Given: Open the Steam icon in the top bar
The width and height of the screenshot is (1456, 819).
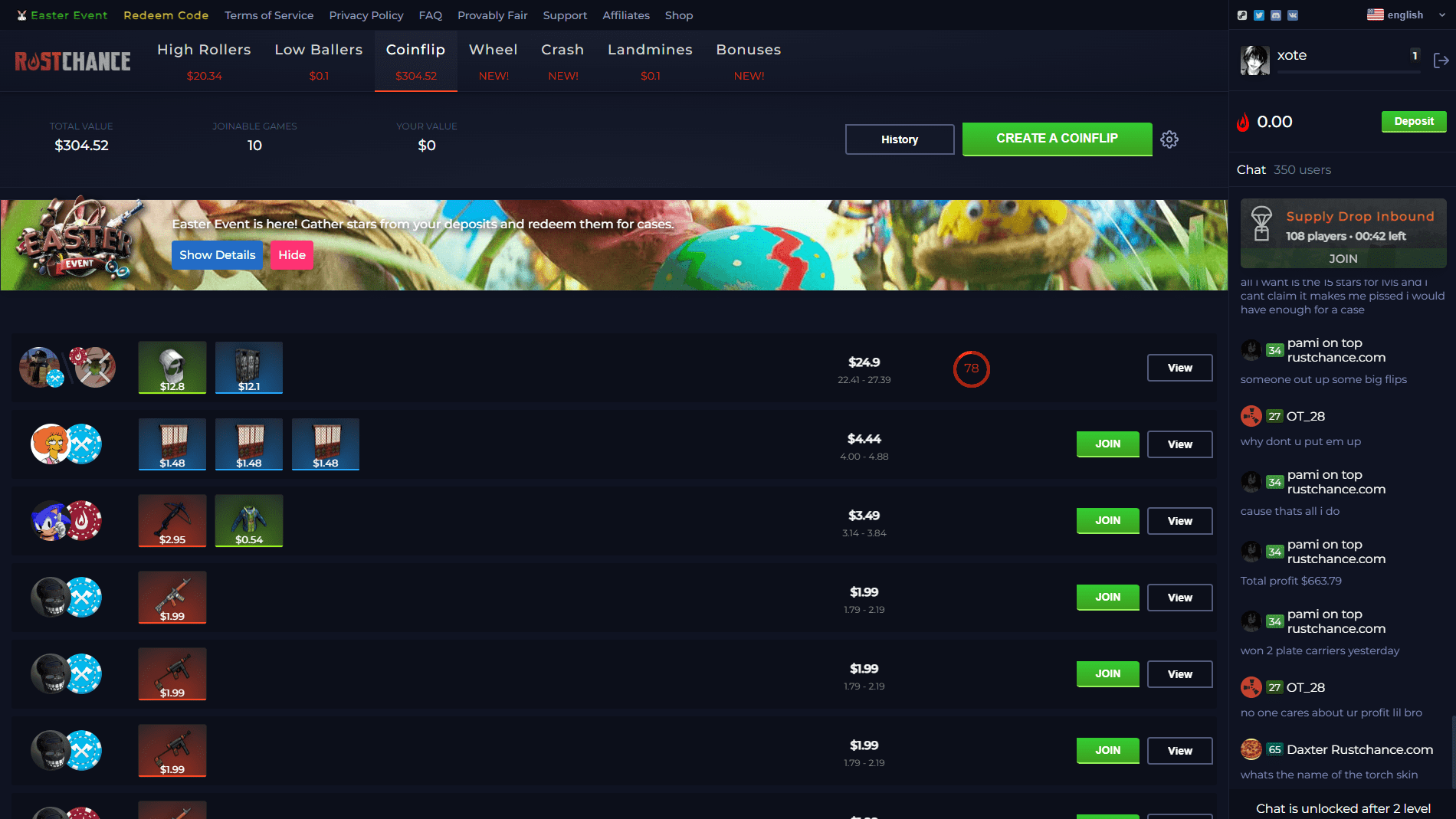Looking at the screenshot, I should point(1242,15).
